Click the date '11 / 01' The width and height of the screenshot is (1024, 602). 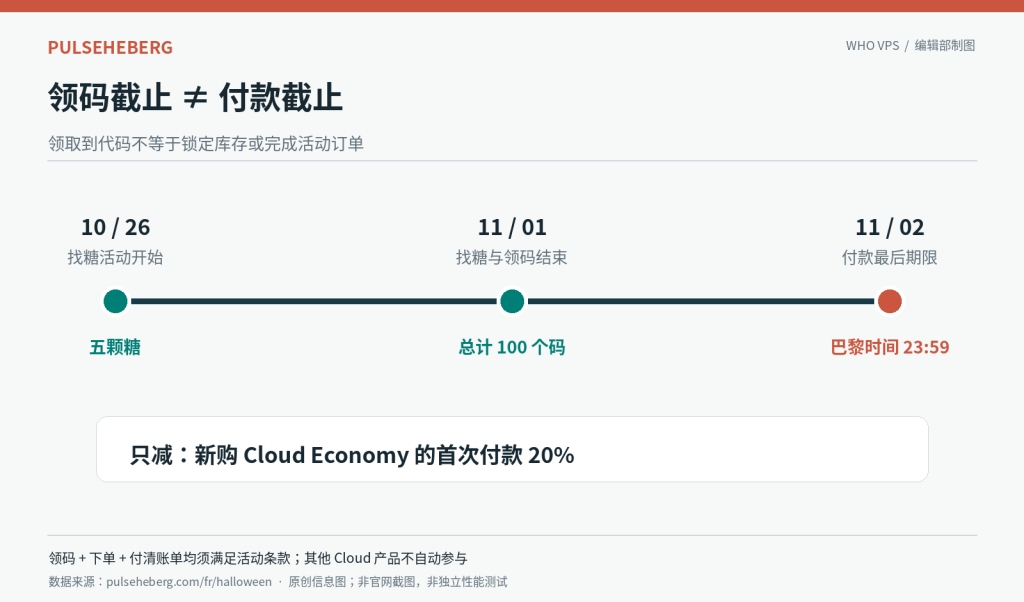tap(512, 227)
